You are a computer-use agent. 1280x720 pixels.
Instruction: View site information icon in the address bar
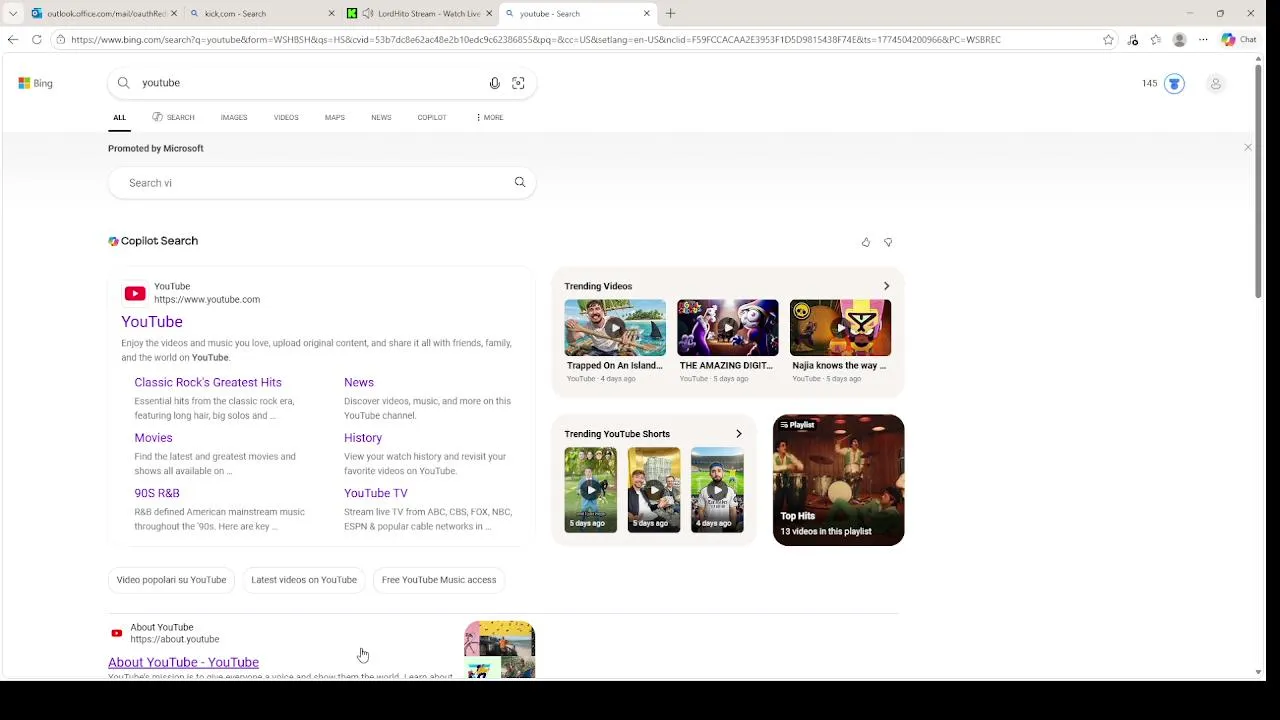(61, 40)
